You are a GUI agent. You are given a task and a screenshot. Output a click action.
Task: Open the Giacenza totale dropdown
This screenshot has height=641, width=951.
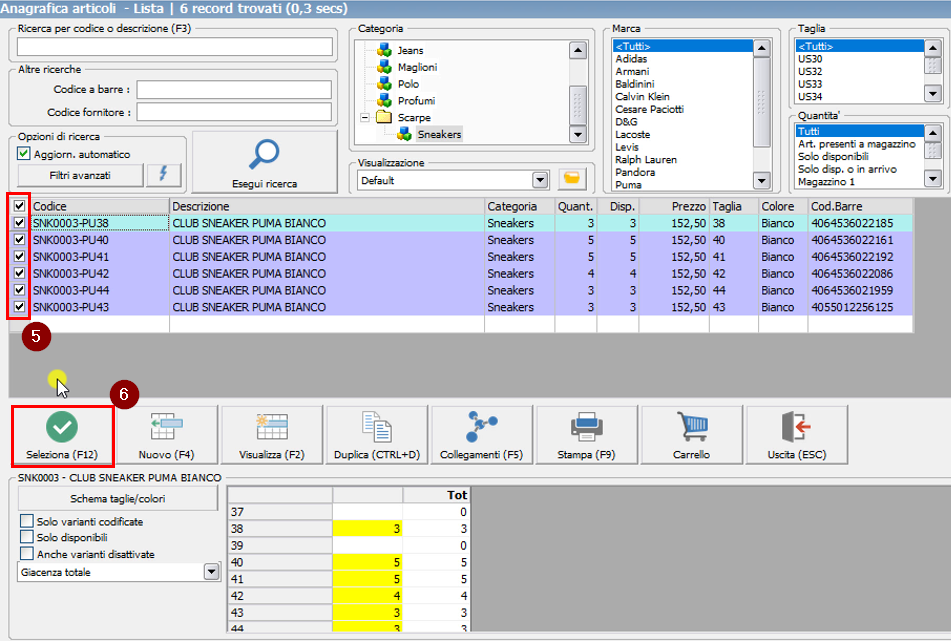(211, 571)
